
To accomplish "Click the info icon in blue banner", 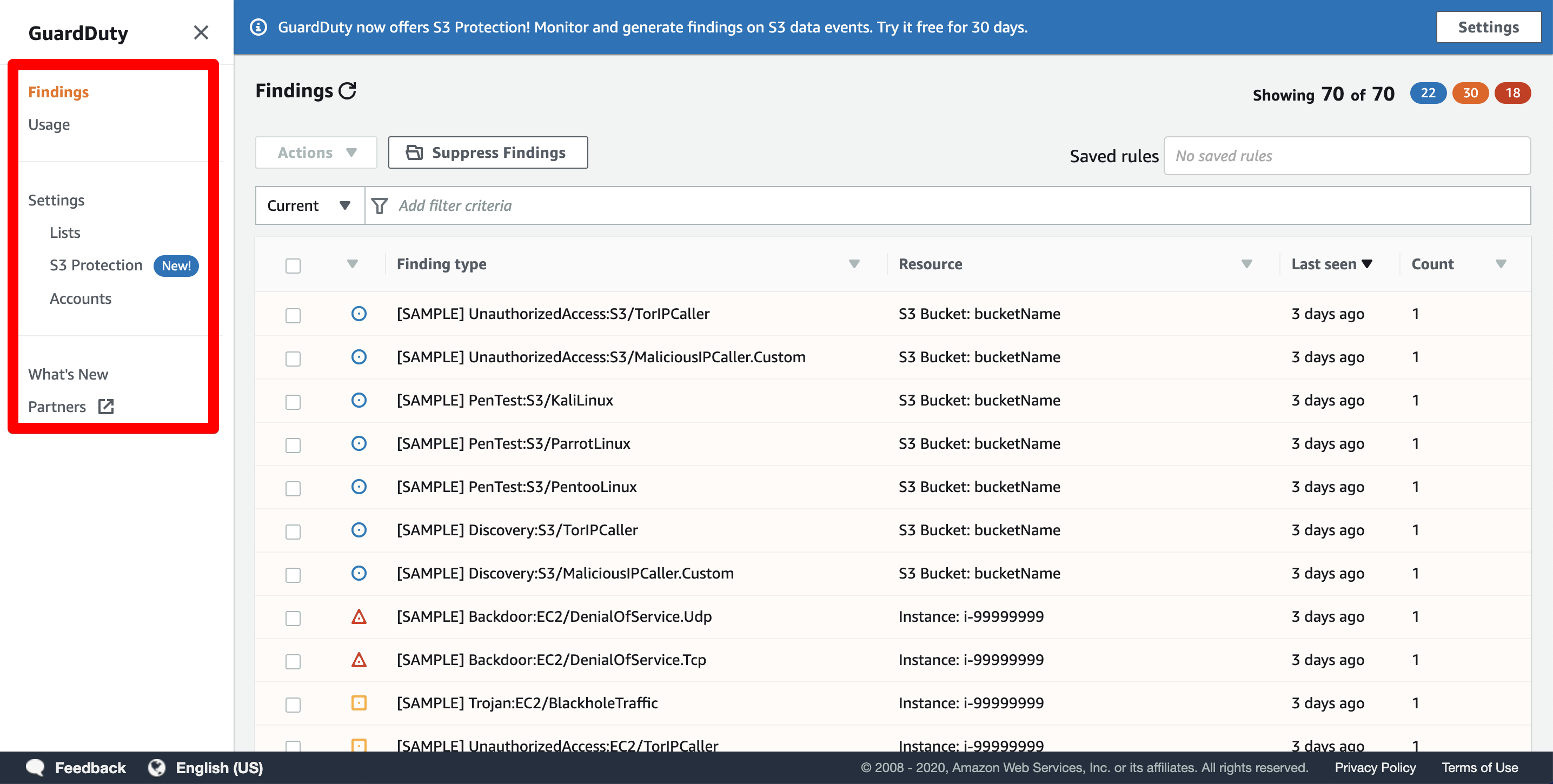I will pyautogui.click(x=258, y=27).
